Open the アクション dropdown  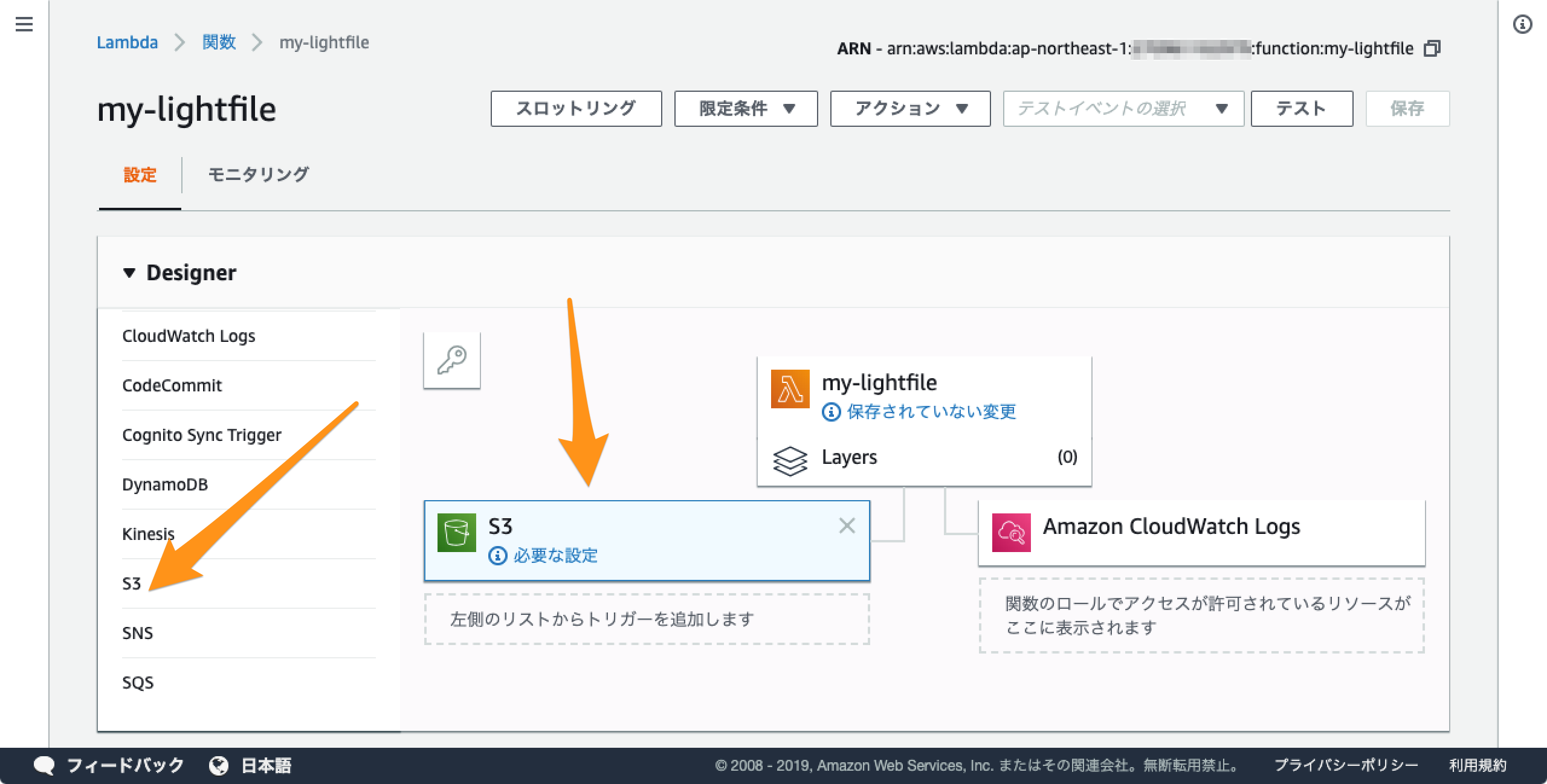(910, 109)
